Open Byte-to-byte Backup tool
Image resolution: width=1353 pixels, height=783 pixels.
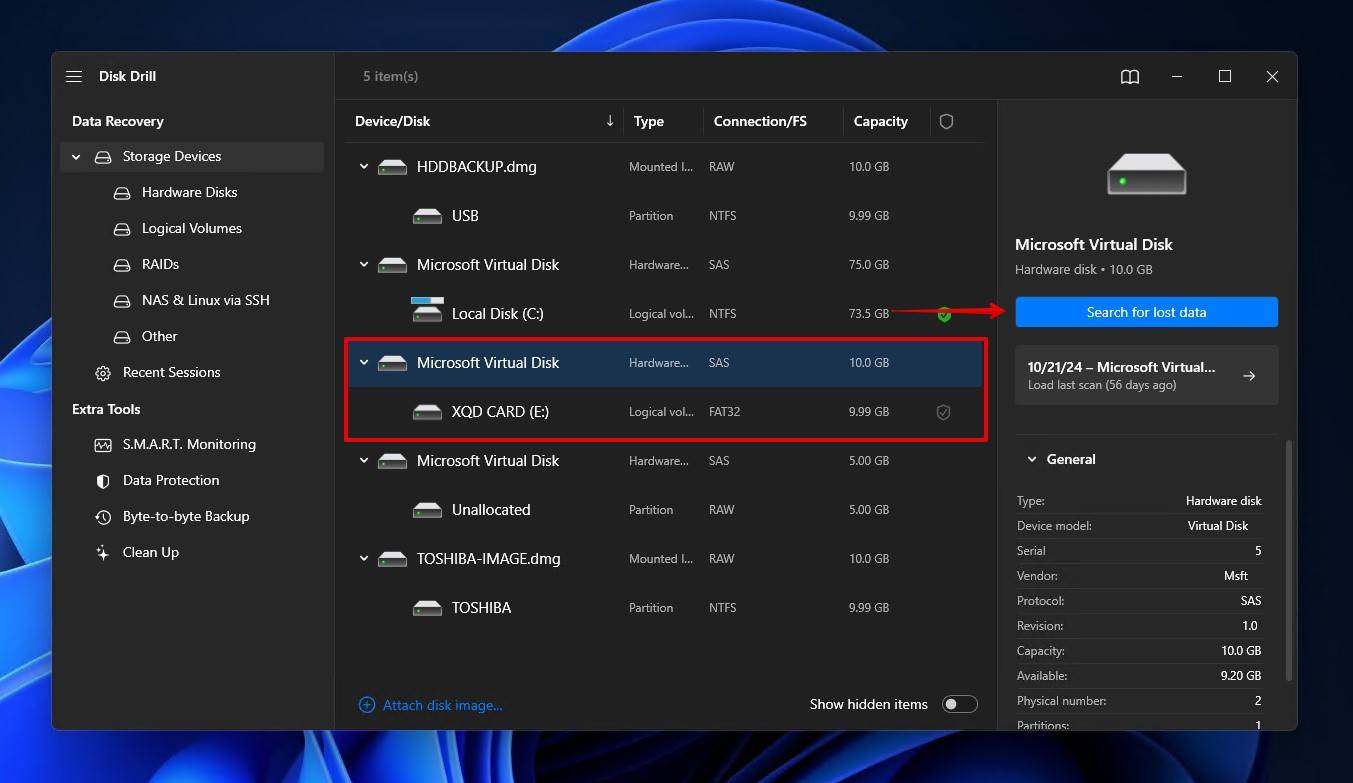pos(186,517)
